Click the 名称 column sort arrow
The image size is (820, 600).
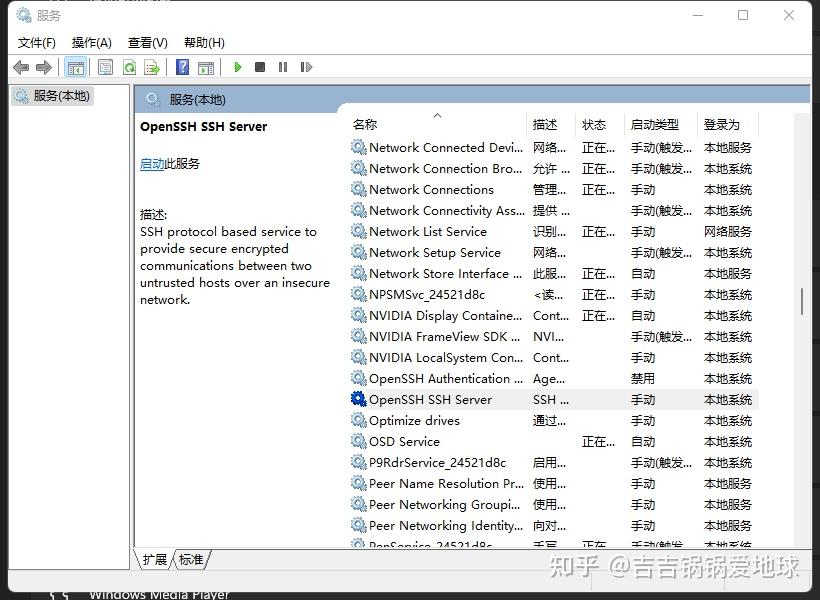coord(437,115)
